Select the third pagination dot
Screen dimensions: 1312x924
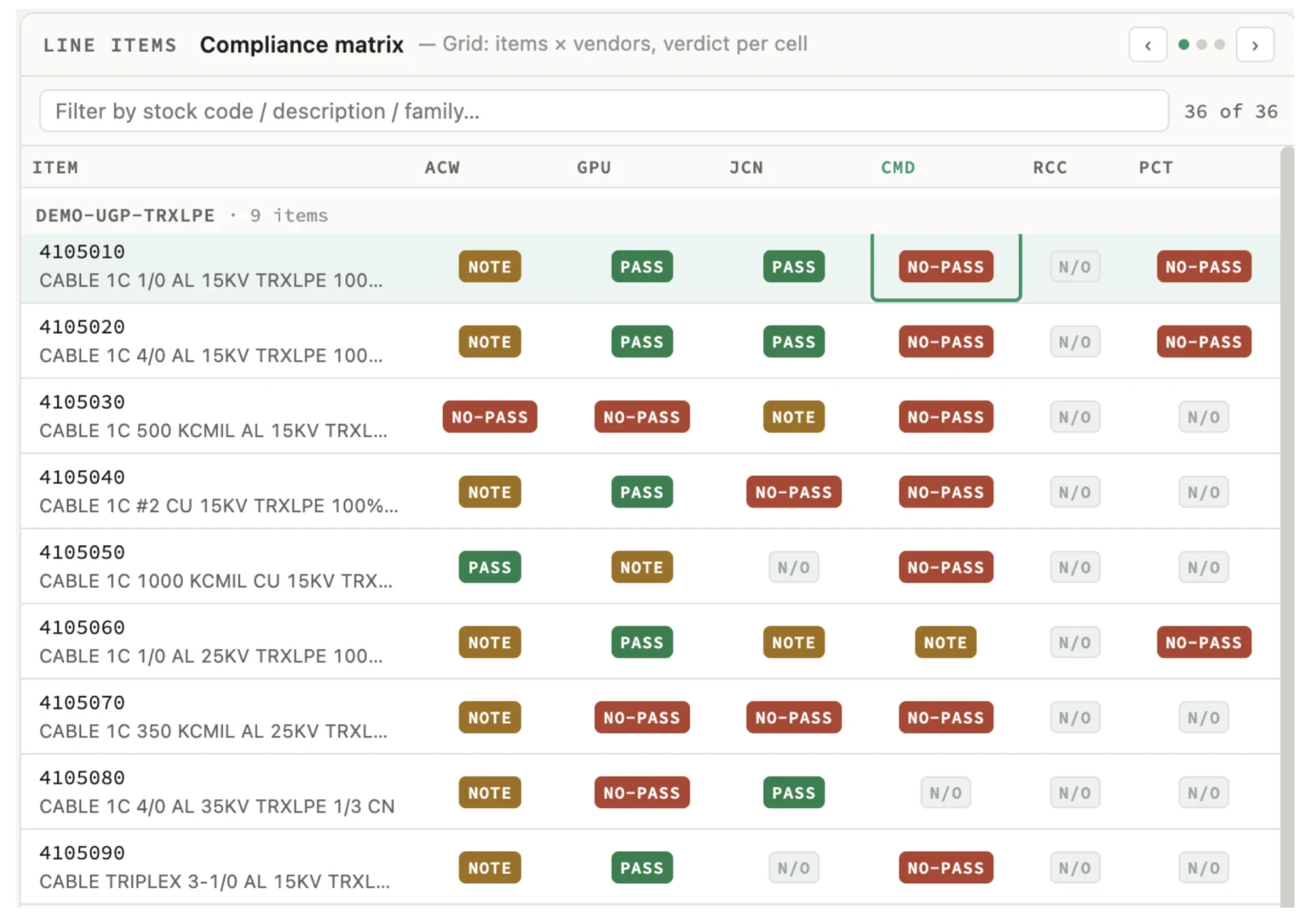pyautogui.click(x=1219, y=45)
